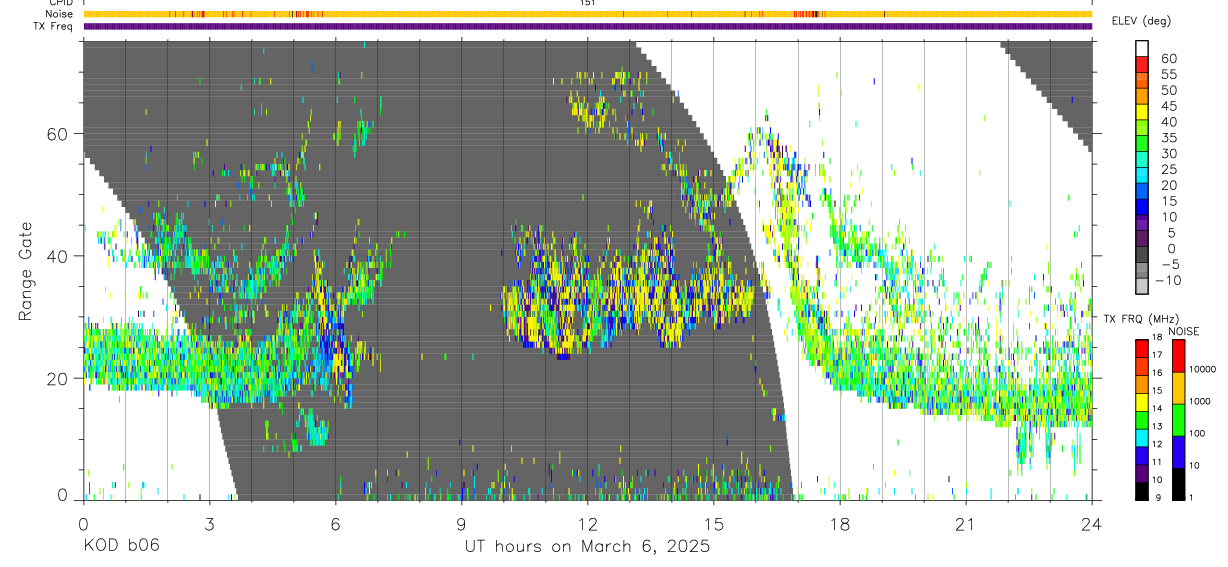Click the '30' elevation colorbar label
This screenshot has width=1228, height=567.
click(1168, 153)
